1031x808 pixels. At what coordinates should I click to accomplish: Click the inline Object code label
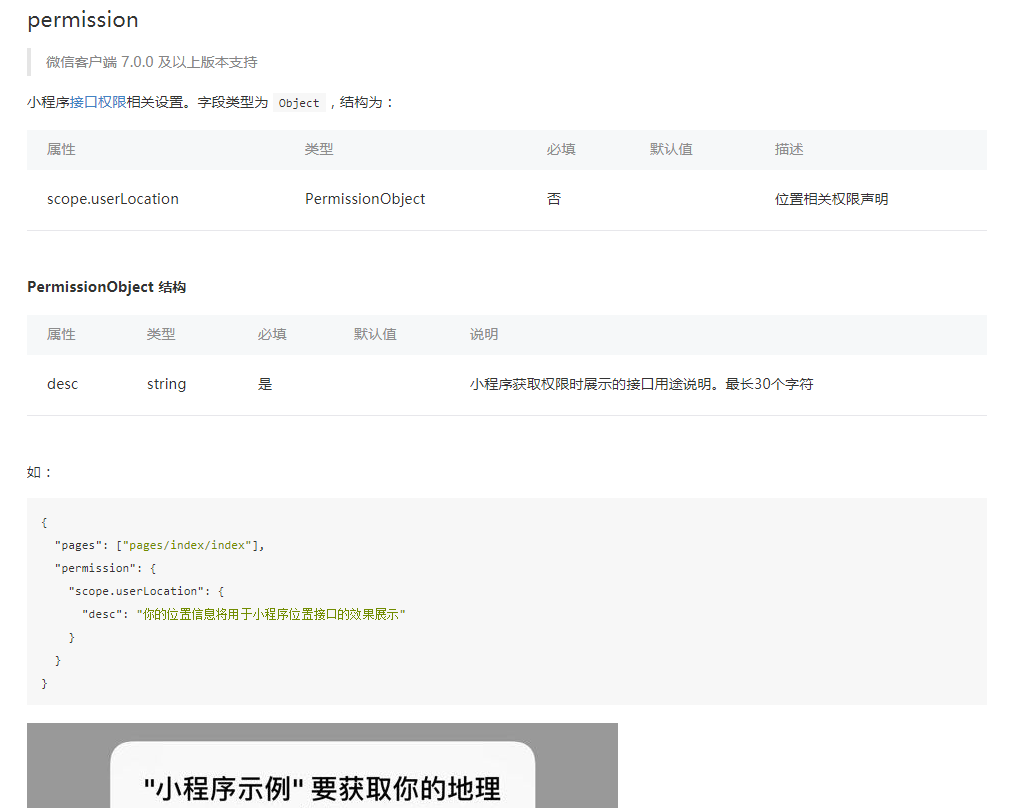299,103
